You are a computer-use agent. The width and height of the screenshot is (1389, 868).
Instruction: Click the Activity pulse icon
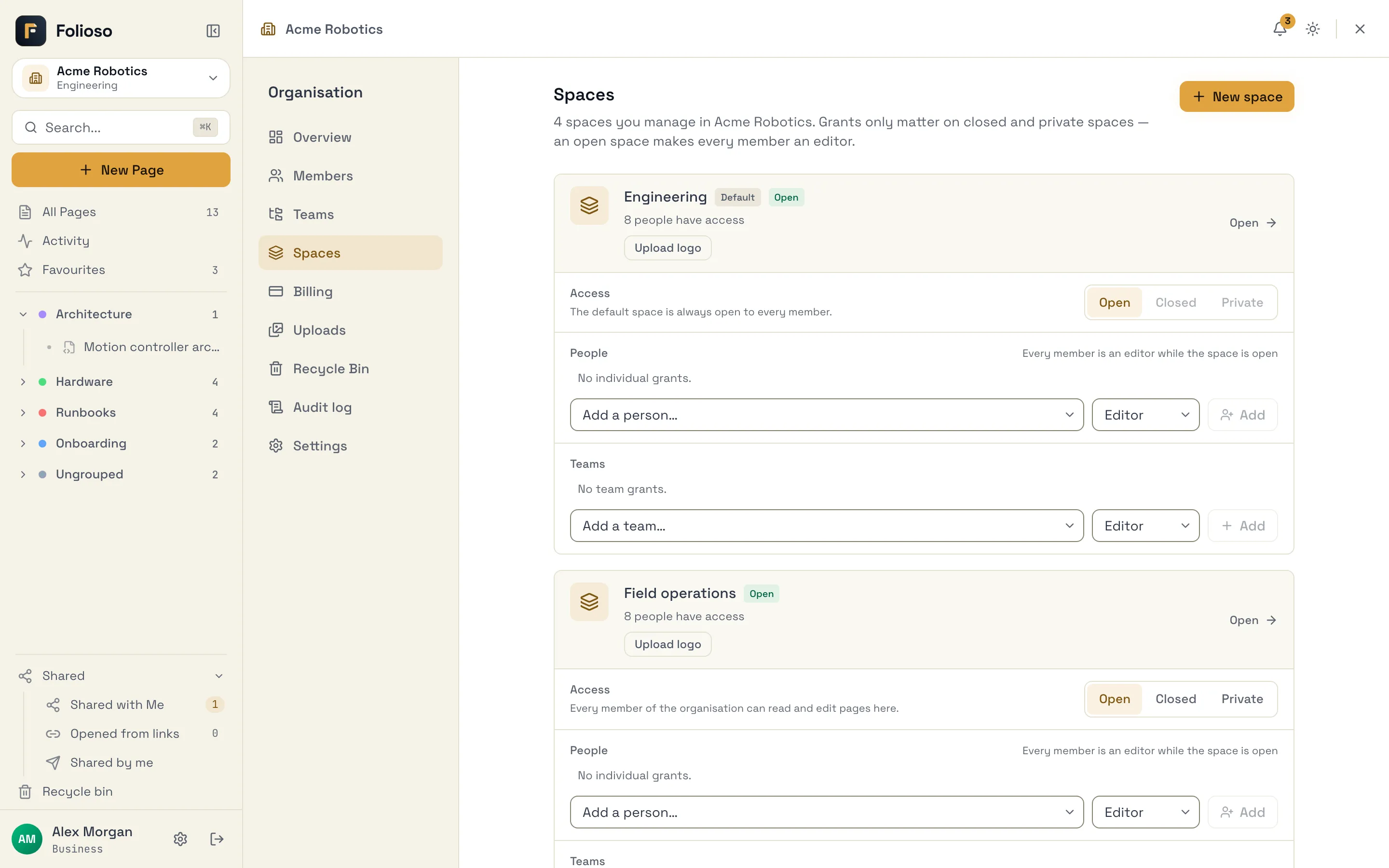25,241
